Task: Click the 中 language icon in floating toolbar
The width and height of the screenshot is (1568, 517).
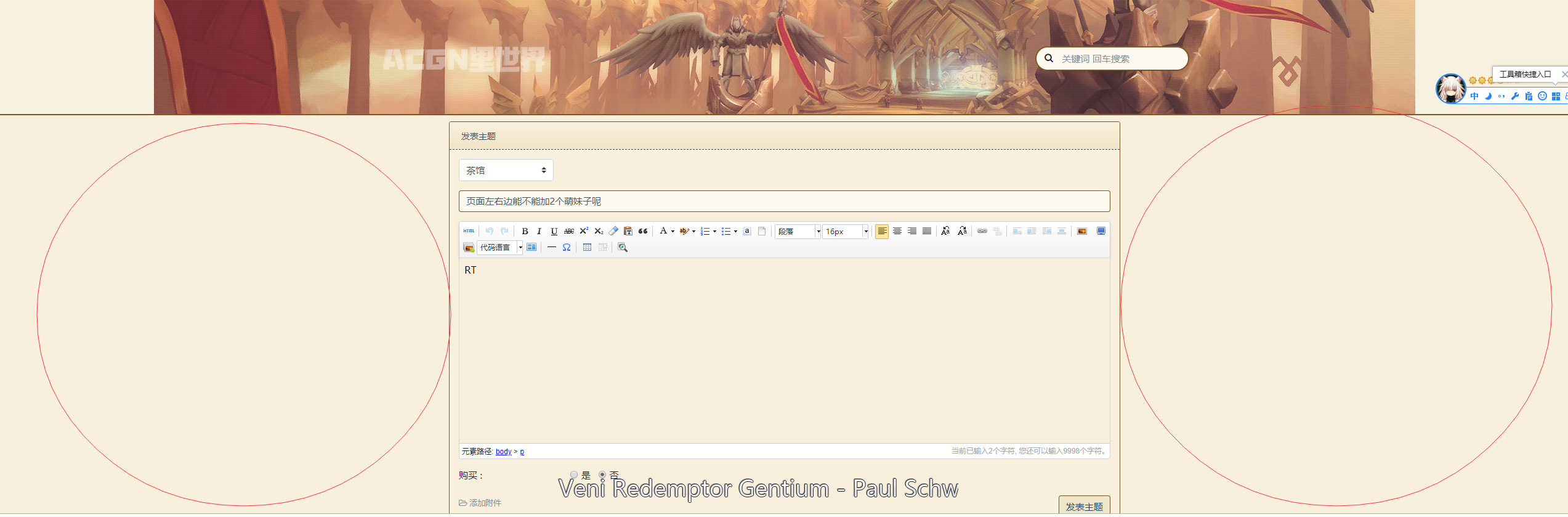Action: [x=1474, y=96]
